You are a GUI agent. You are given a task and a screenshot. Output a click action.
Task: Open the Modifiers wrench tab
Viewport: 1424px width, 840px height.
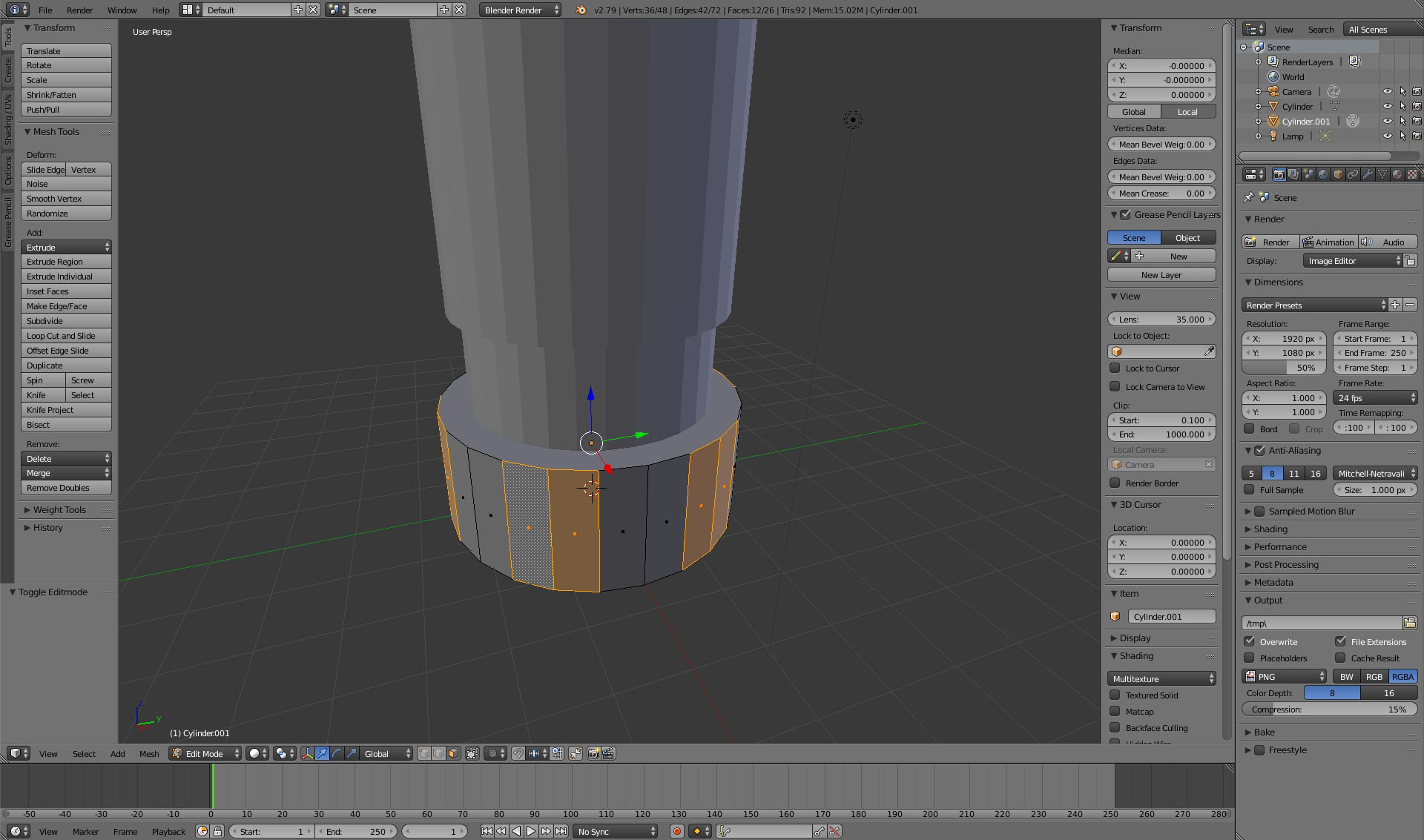1368,174
